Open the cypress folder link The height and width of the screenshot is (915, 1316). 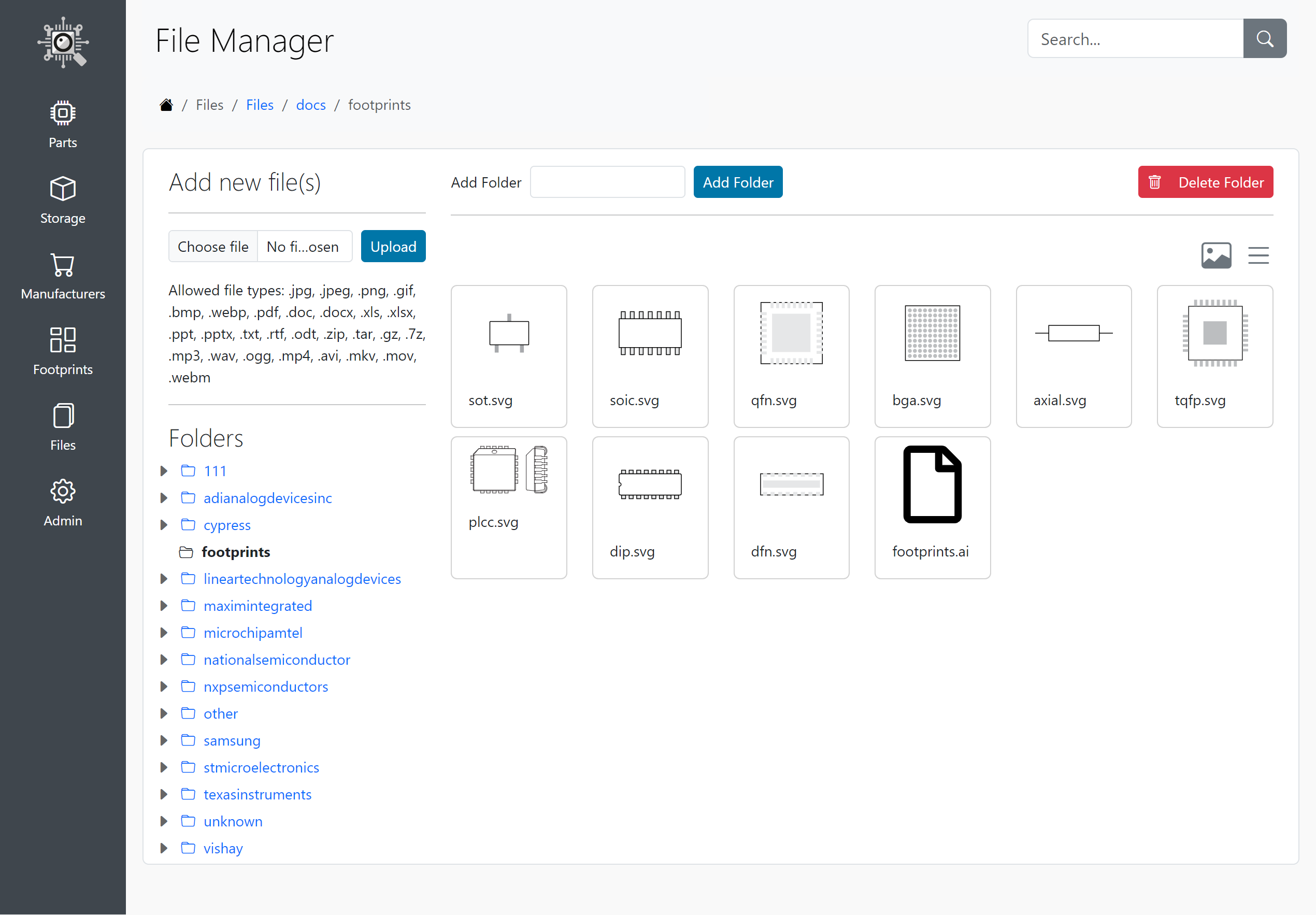tap(227, 524)
